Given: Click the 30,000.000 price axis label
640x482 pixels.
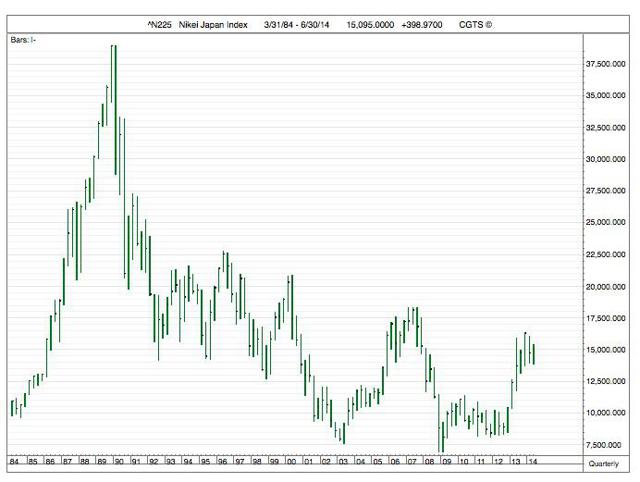Looking at the screenshot, I should tap(606, 159).
